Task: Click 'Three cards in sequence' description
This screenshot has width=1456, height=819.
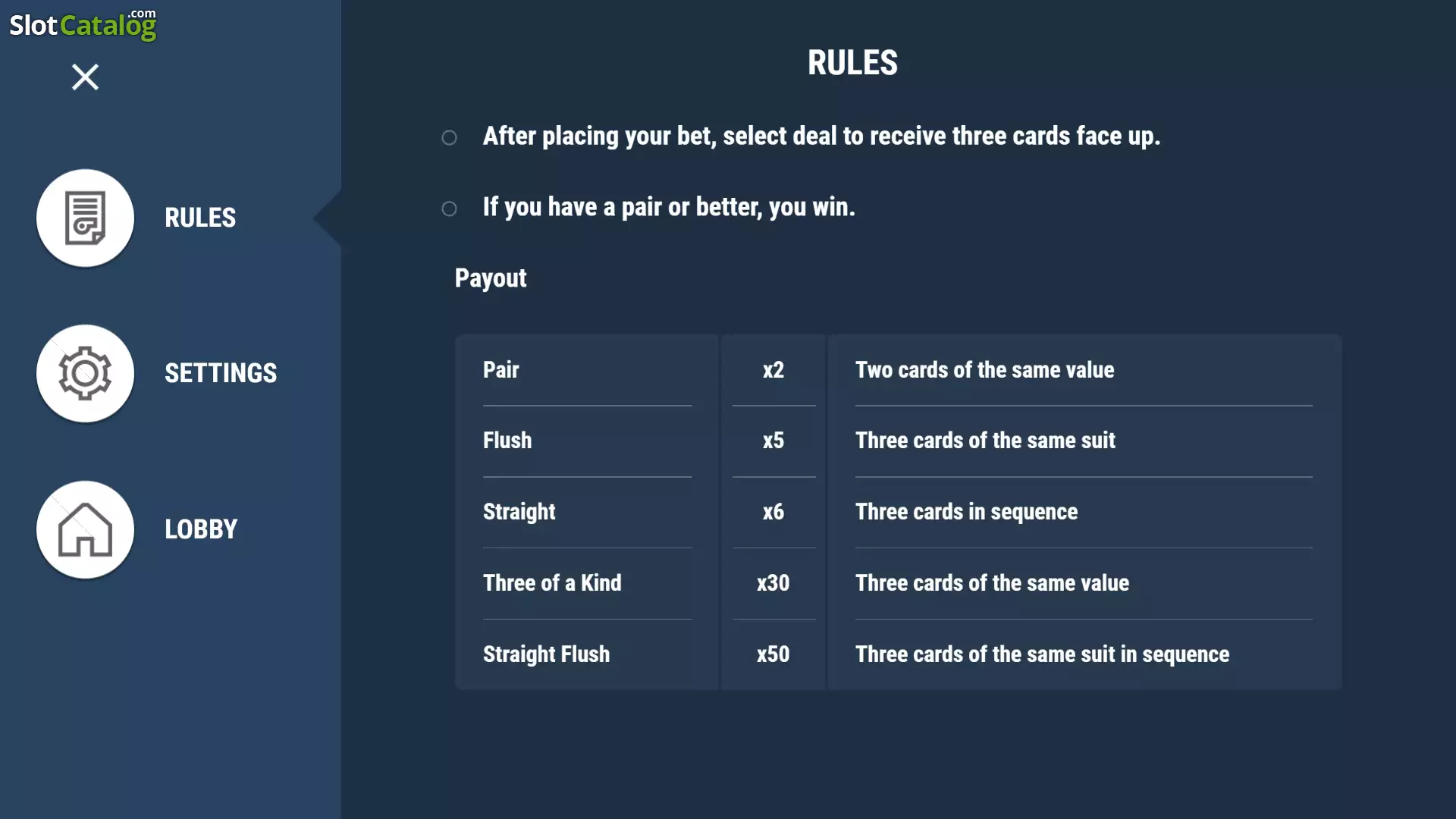Action: point(967,512)
